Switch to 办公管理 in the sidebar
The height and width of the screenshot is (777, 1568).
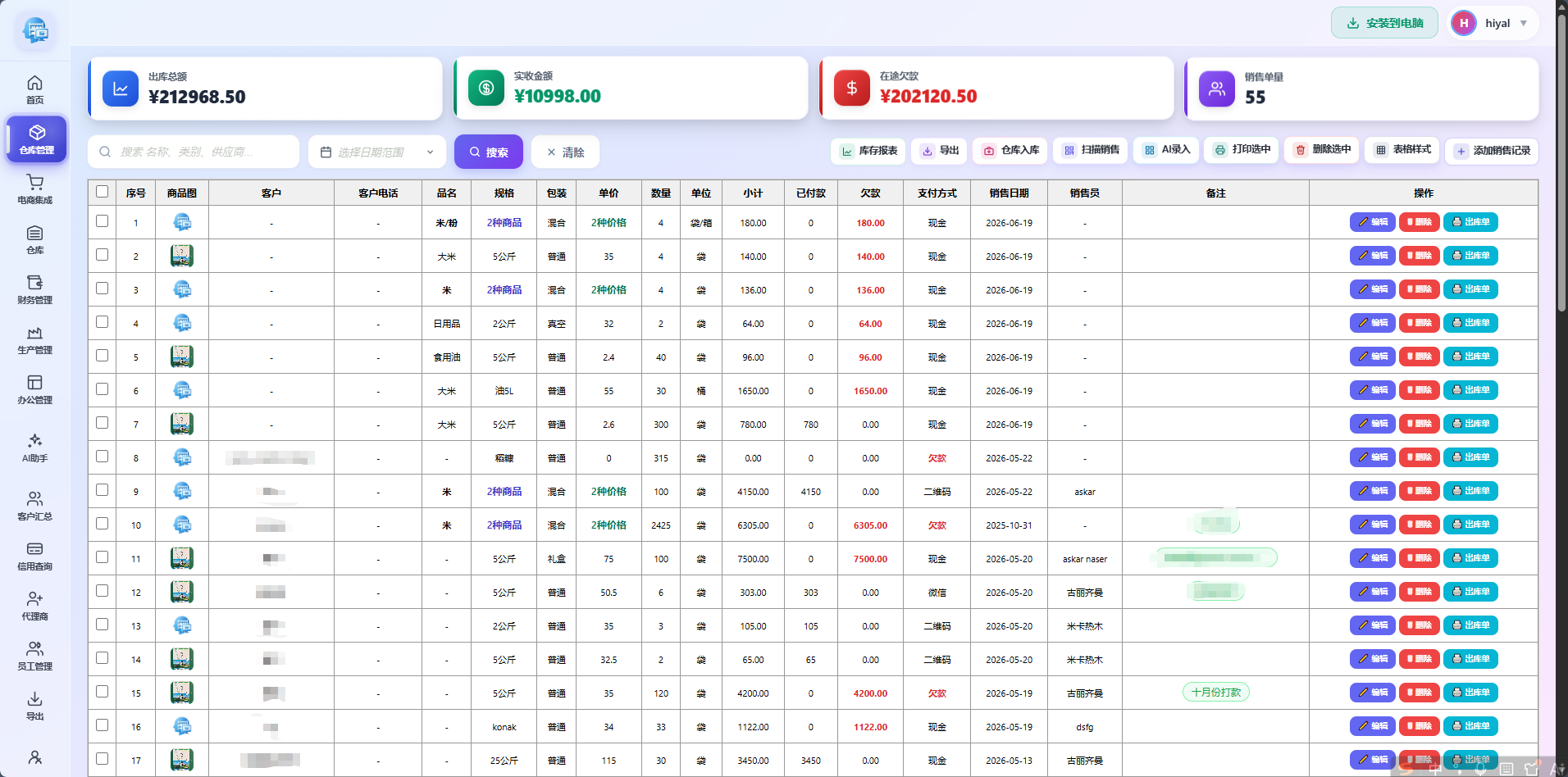34,389
